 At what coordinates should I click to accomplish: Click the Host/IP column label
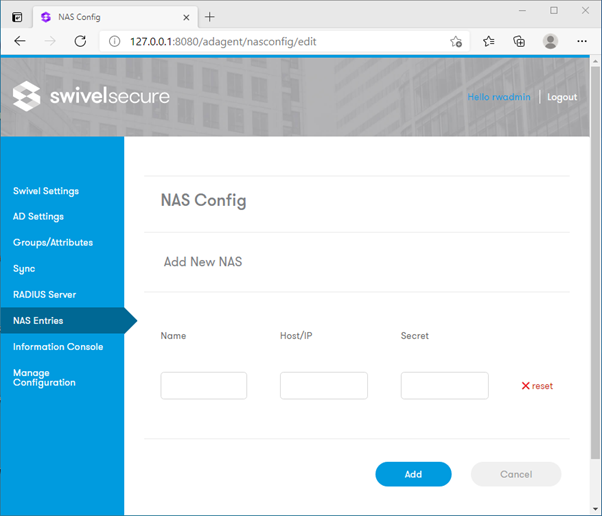point(296,336)
